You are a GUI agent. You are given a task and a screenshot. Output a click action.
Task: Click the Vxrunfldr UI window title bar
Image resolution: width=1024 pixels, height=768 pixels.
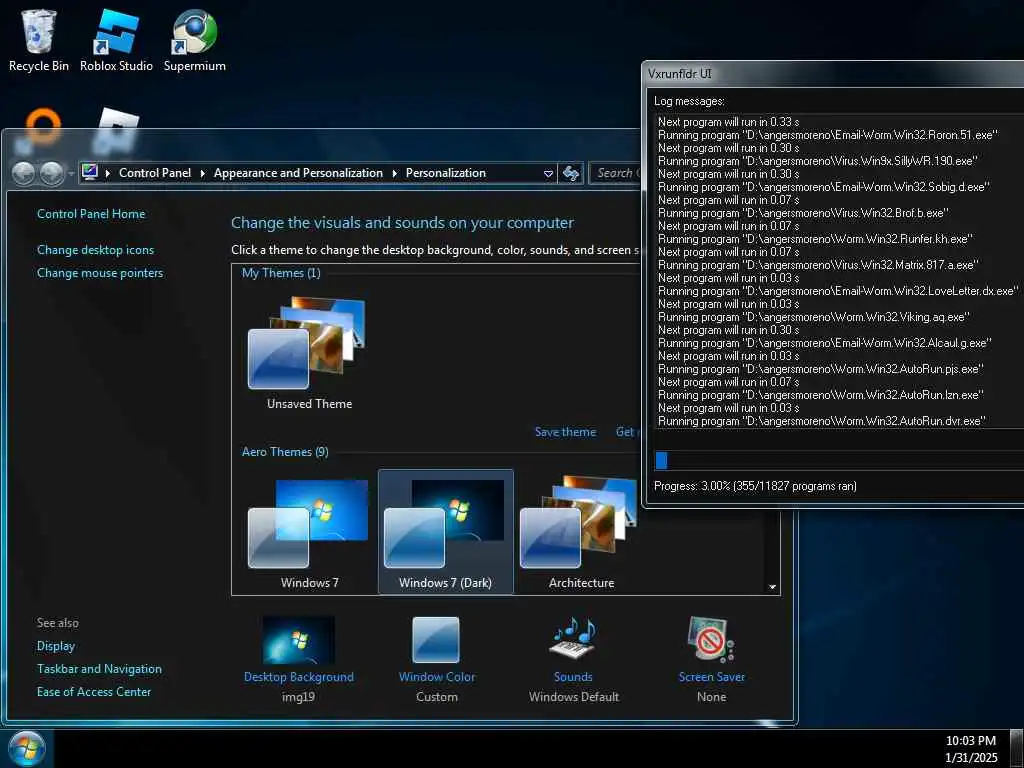point(833,74)
